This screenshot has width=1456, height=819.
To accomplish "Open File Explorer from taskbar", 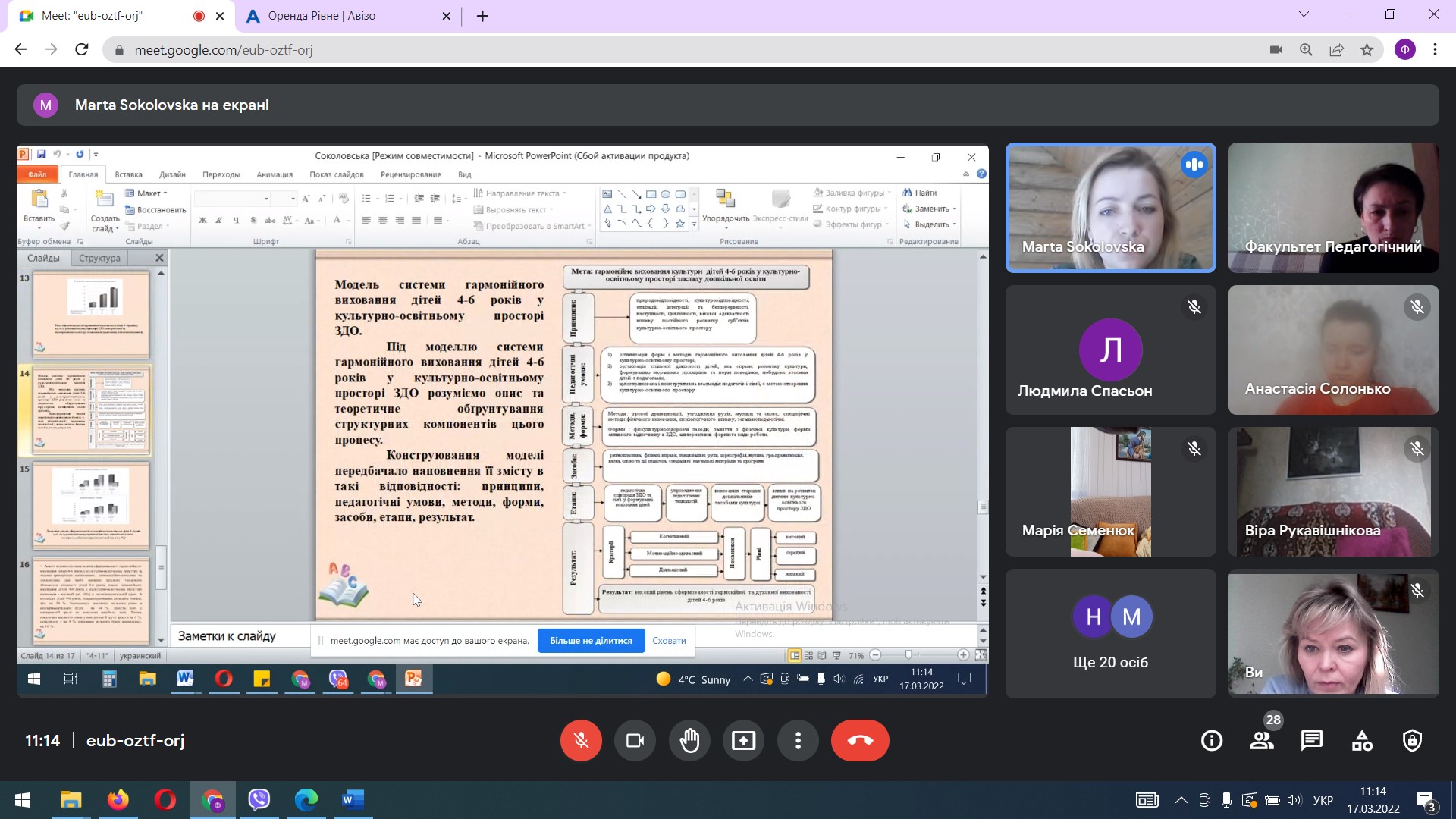I will [x=71, y=800].
